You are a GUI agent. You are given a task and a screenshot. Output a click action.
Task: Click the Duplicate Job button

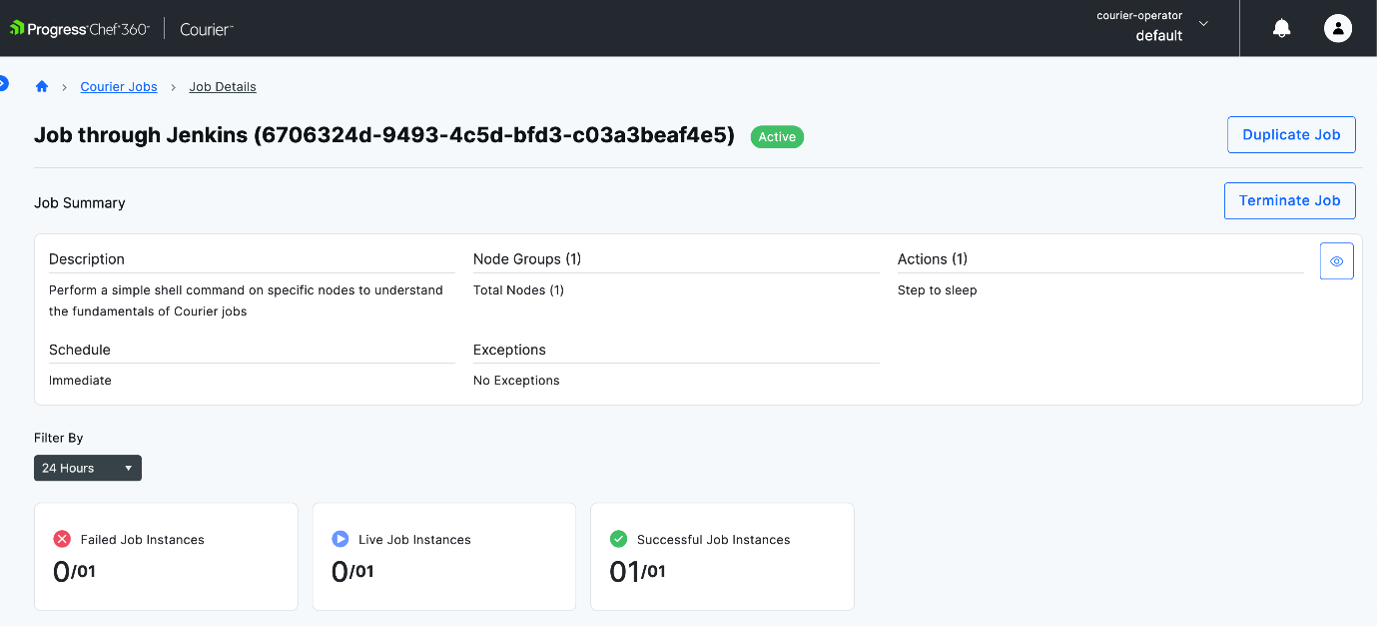[x=1290, y=135]
